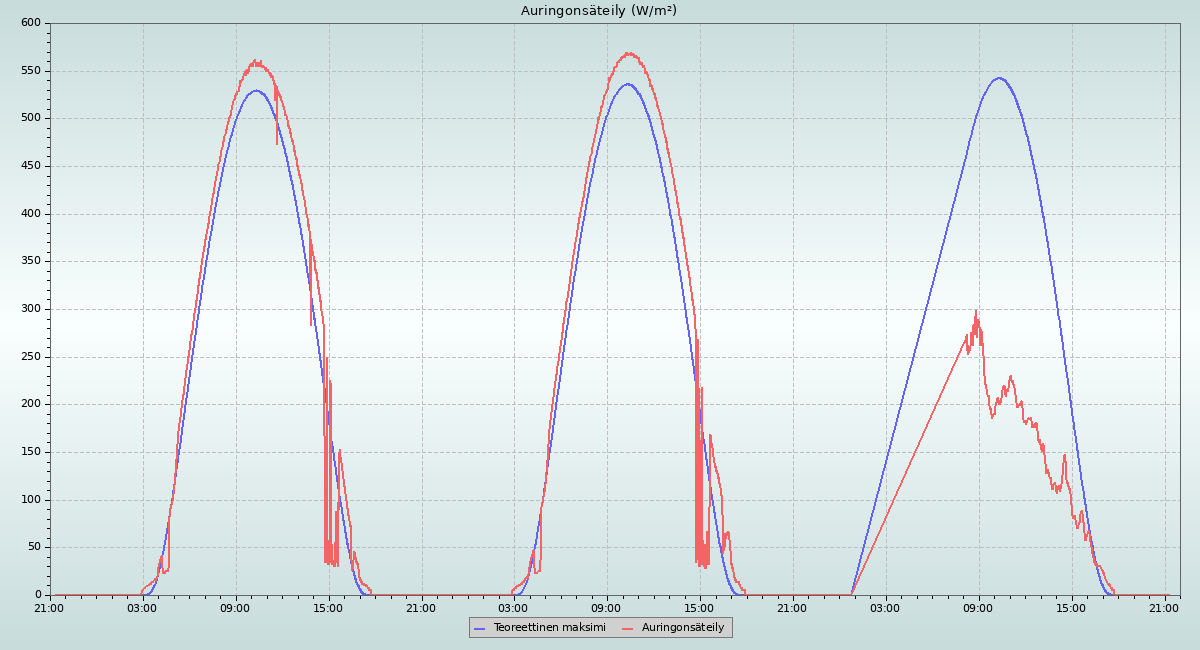The image size is (1200, 650).
Task: Click the chart title Auringonsäteily (W/m²)
Action: [598, 10]
